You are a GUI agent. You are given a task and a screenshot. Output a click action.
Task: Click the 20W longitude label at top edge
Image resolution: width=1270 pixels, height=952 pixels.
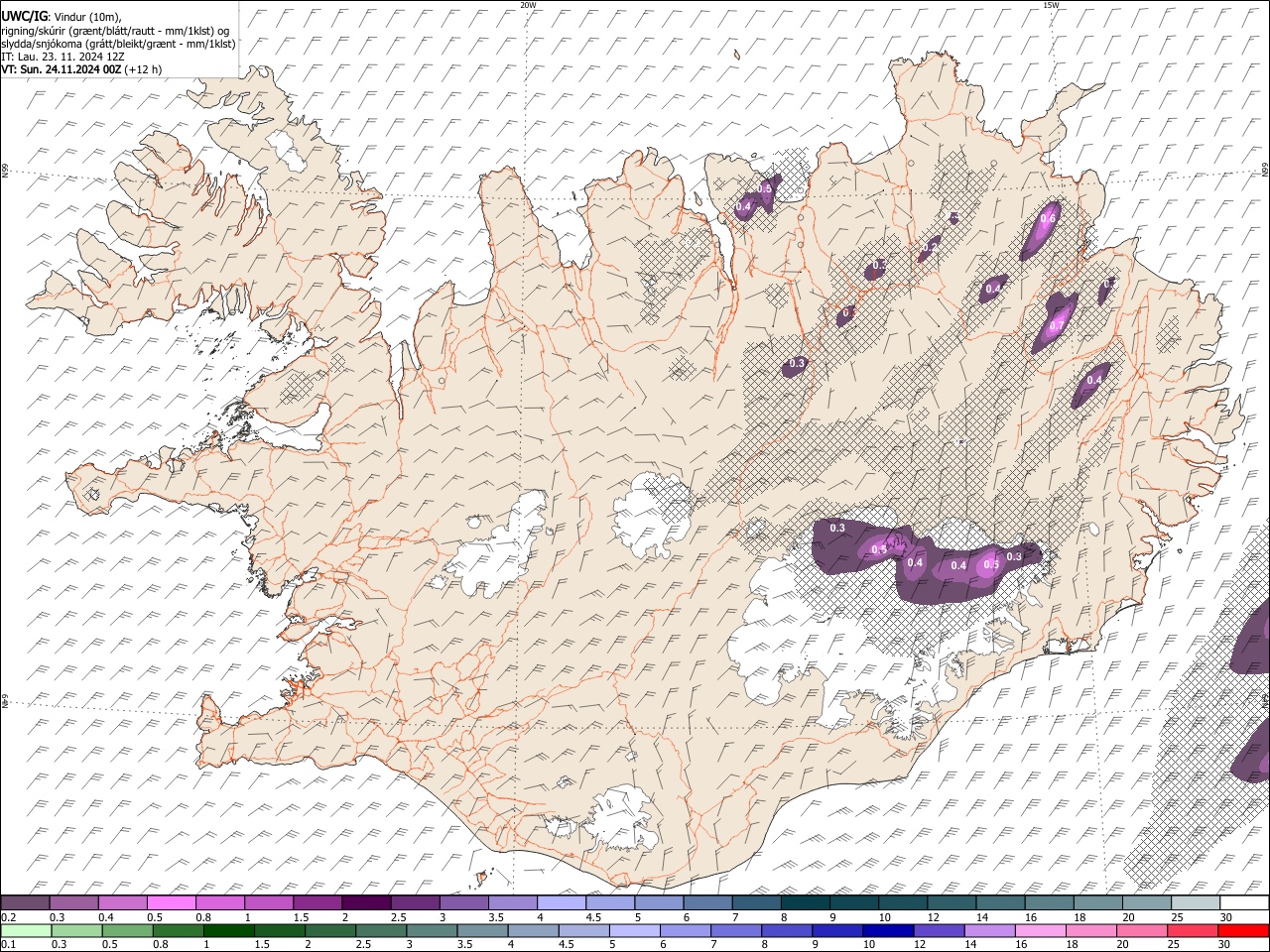click(x=528, y=5)
